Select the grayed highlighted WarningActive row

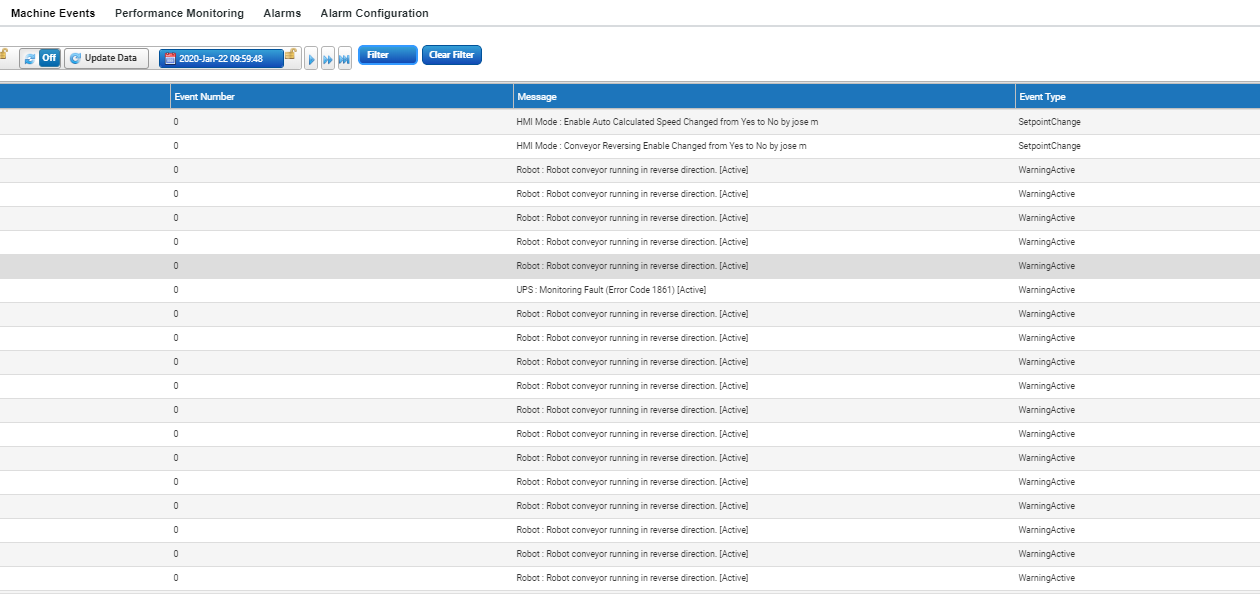point(630,265)
